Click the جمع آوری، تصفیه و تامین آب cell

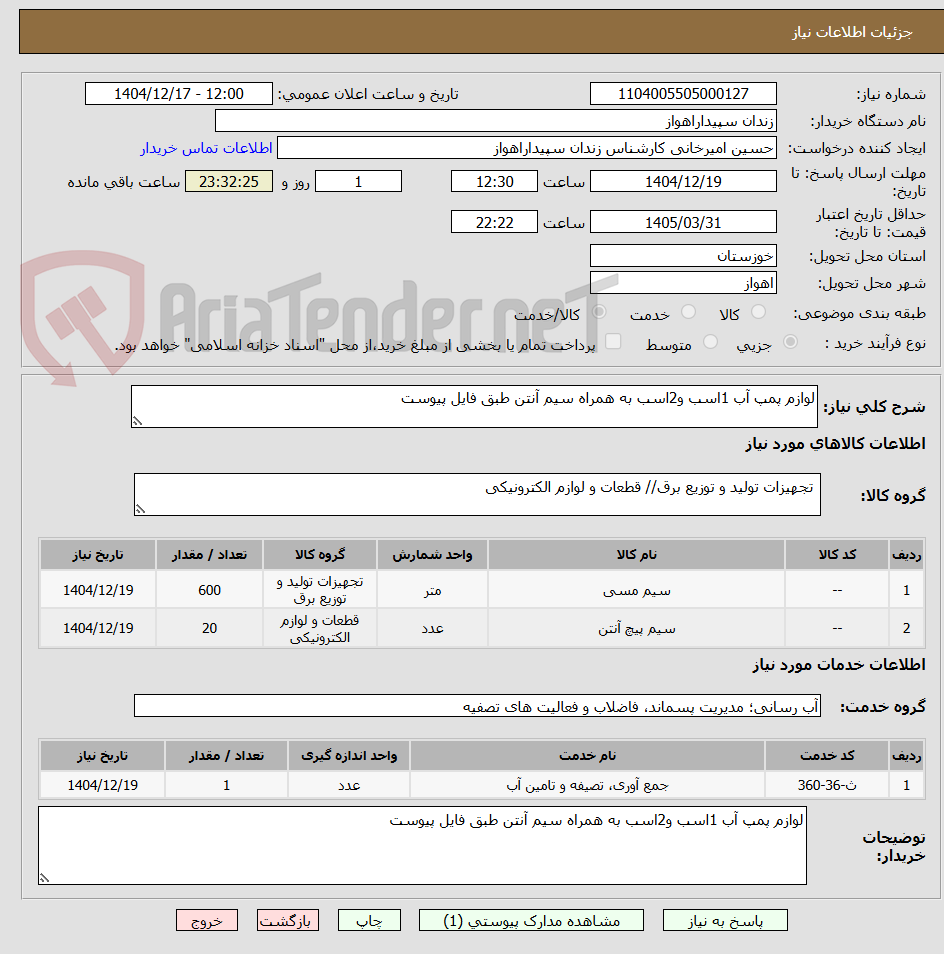tap(587, 785)
